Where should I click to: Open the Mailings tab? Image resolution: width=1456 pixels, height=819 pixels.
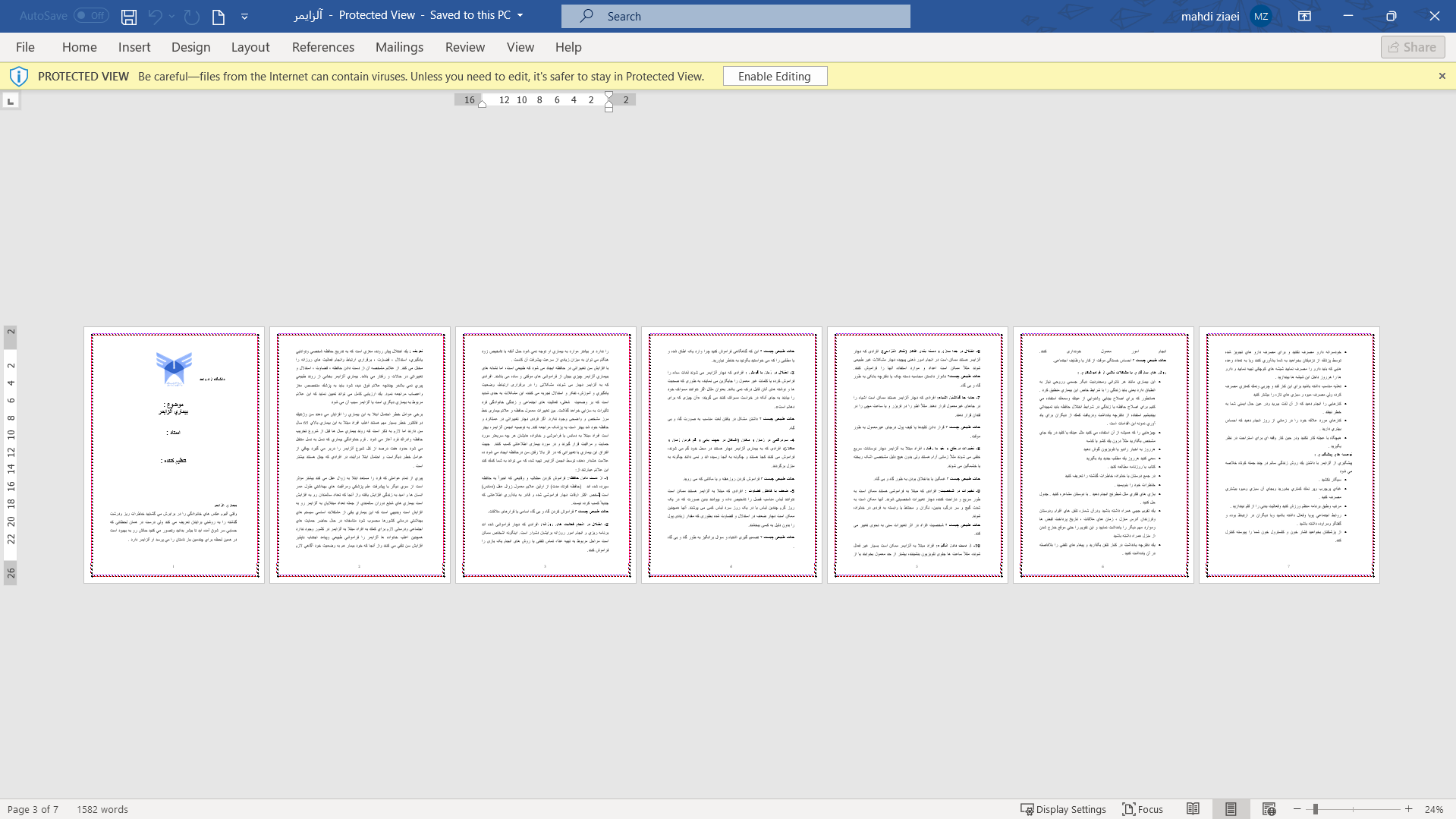400,47
